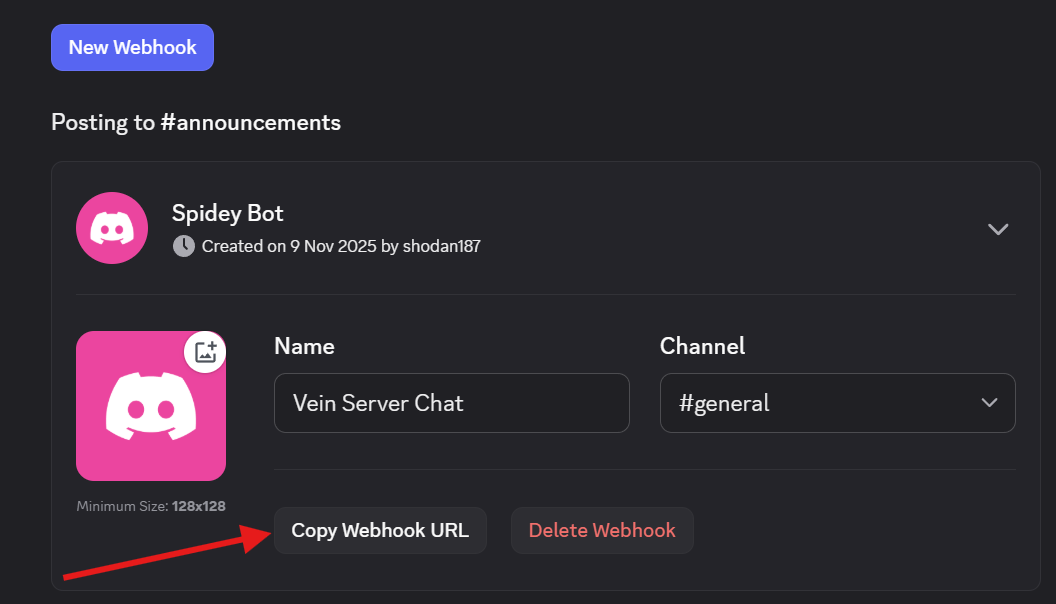Screen dimensions: 1056x604
Task: Click the Created on text
Action: (x=243, y=245)
